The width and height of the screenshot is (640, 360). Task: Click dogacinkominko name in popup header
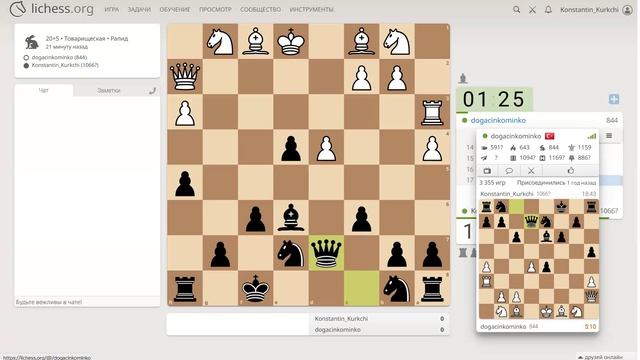[x=516, y=136]
